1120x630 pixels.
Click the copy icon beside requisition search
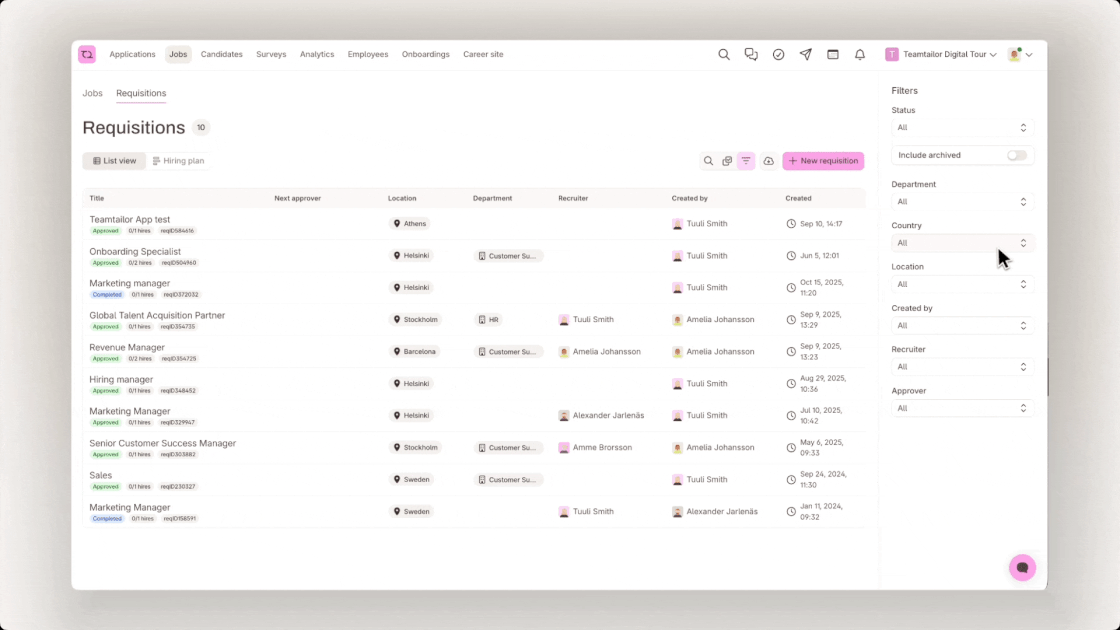point(727,161)
